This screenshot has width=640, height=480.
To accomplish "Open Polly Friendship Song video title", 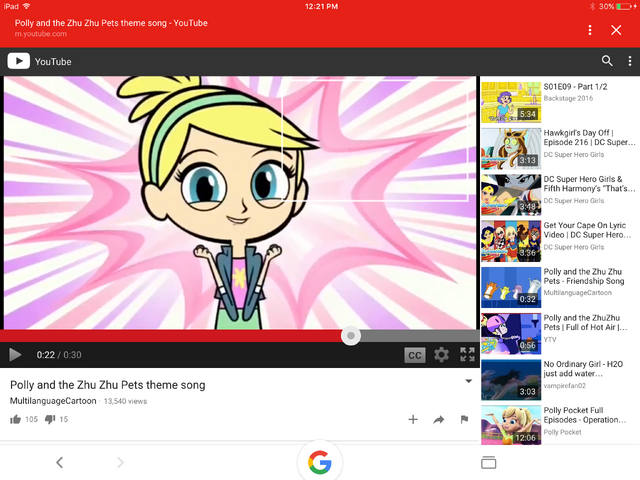I will (x=584, y=276).
